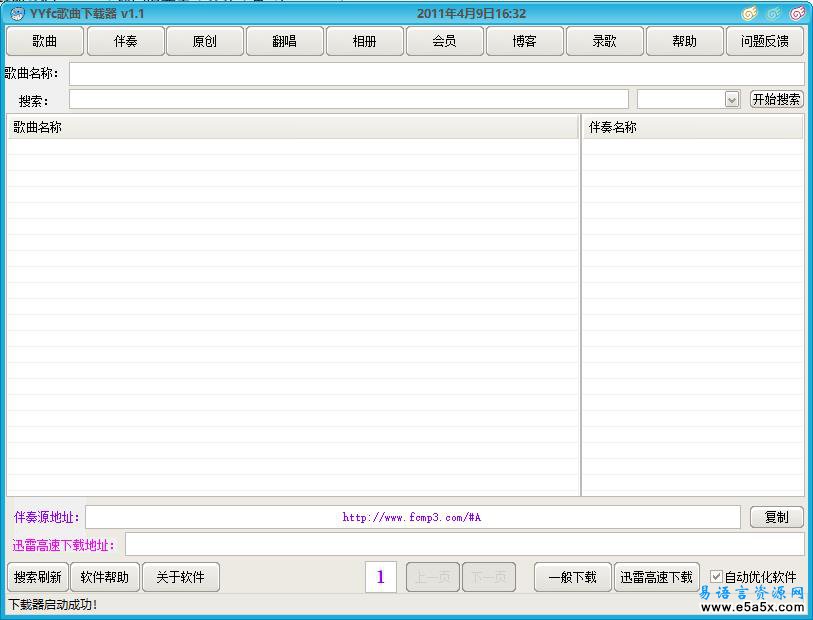
Task: Click the yellow swirl icon in title bar
Action: [747, 12]
